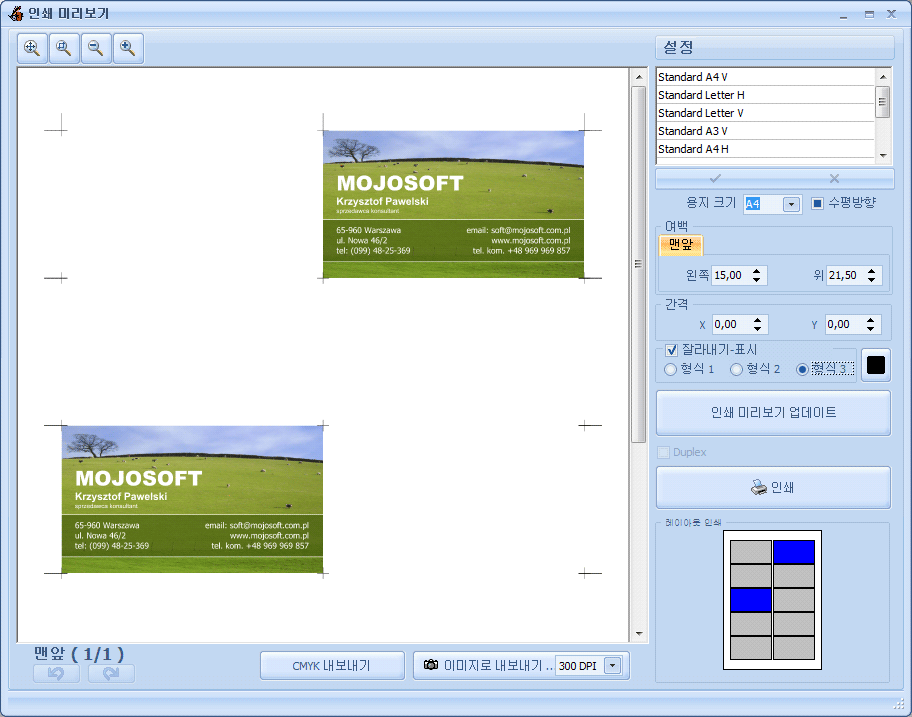This screenshot has height=717, width=912.
Task: Decrease 간격 Y with down arrow
Action: (870, 329)
